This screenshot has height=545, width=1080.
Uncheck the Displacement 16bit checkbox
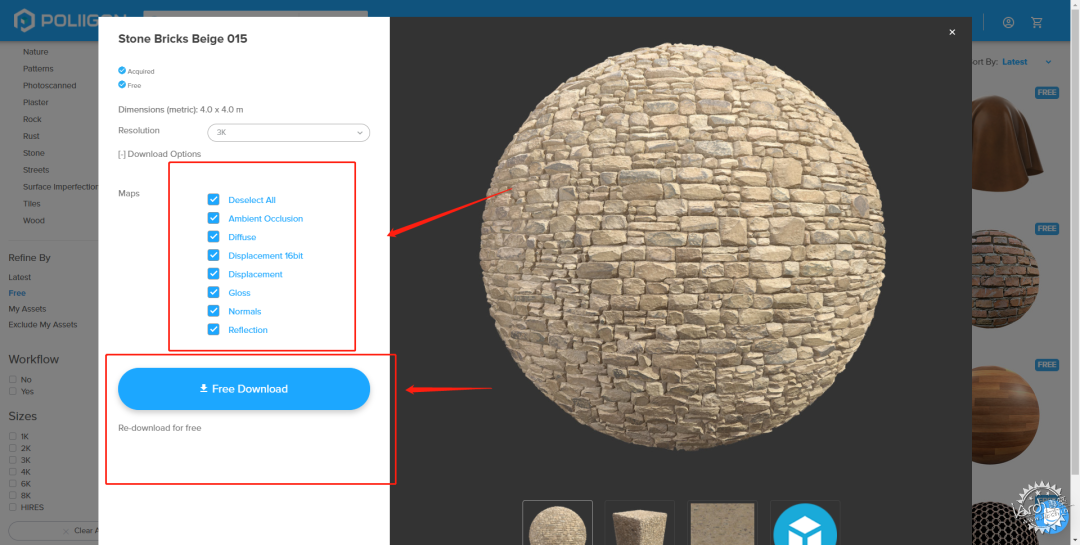(214, 256)
